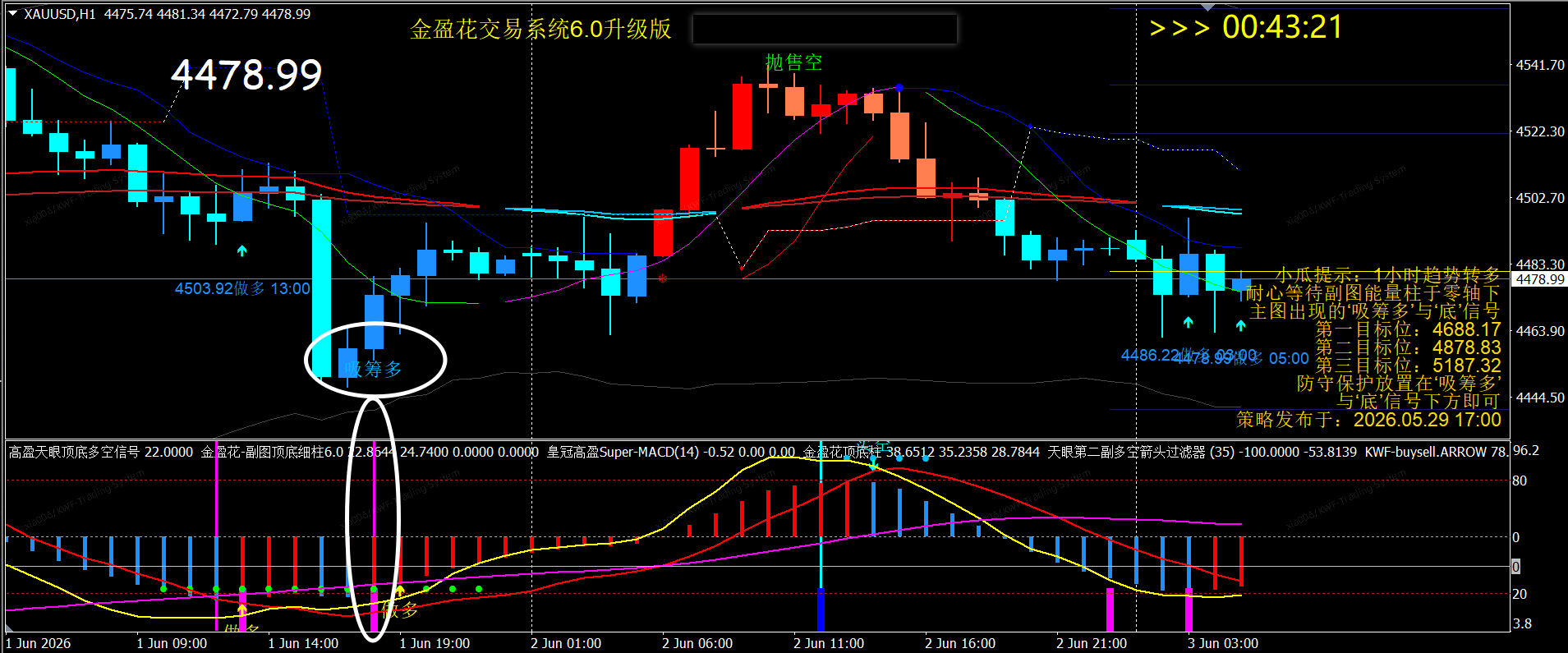This screenshot has width=1568, height=653.
Task: Select the 耐心等待副图能量柱于零轴下 line
Action: point(1373,293)
